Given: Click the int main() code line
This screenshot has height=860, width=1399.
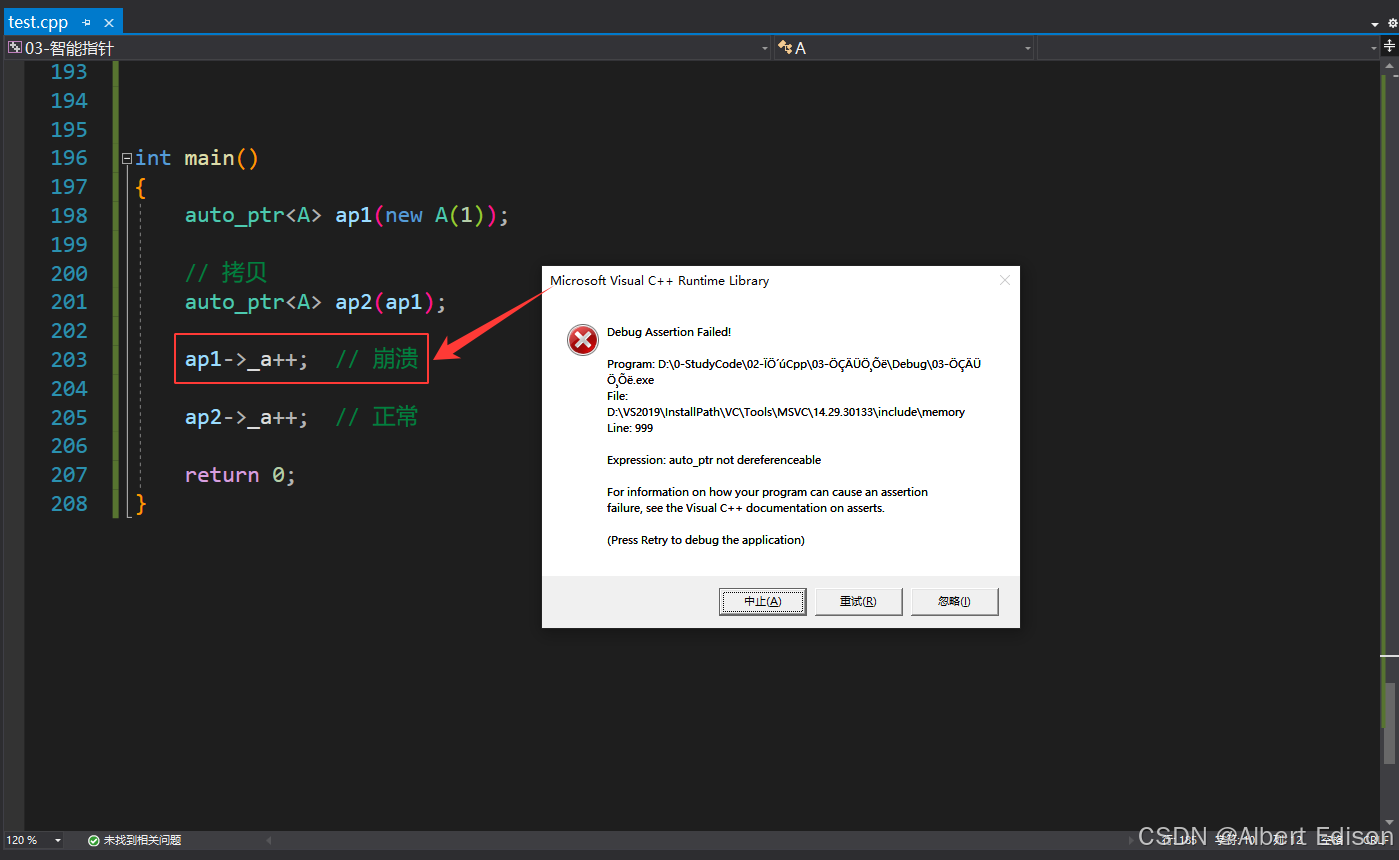Looking at the screenshot, I should (x=197, y=158).
